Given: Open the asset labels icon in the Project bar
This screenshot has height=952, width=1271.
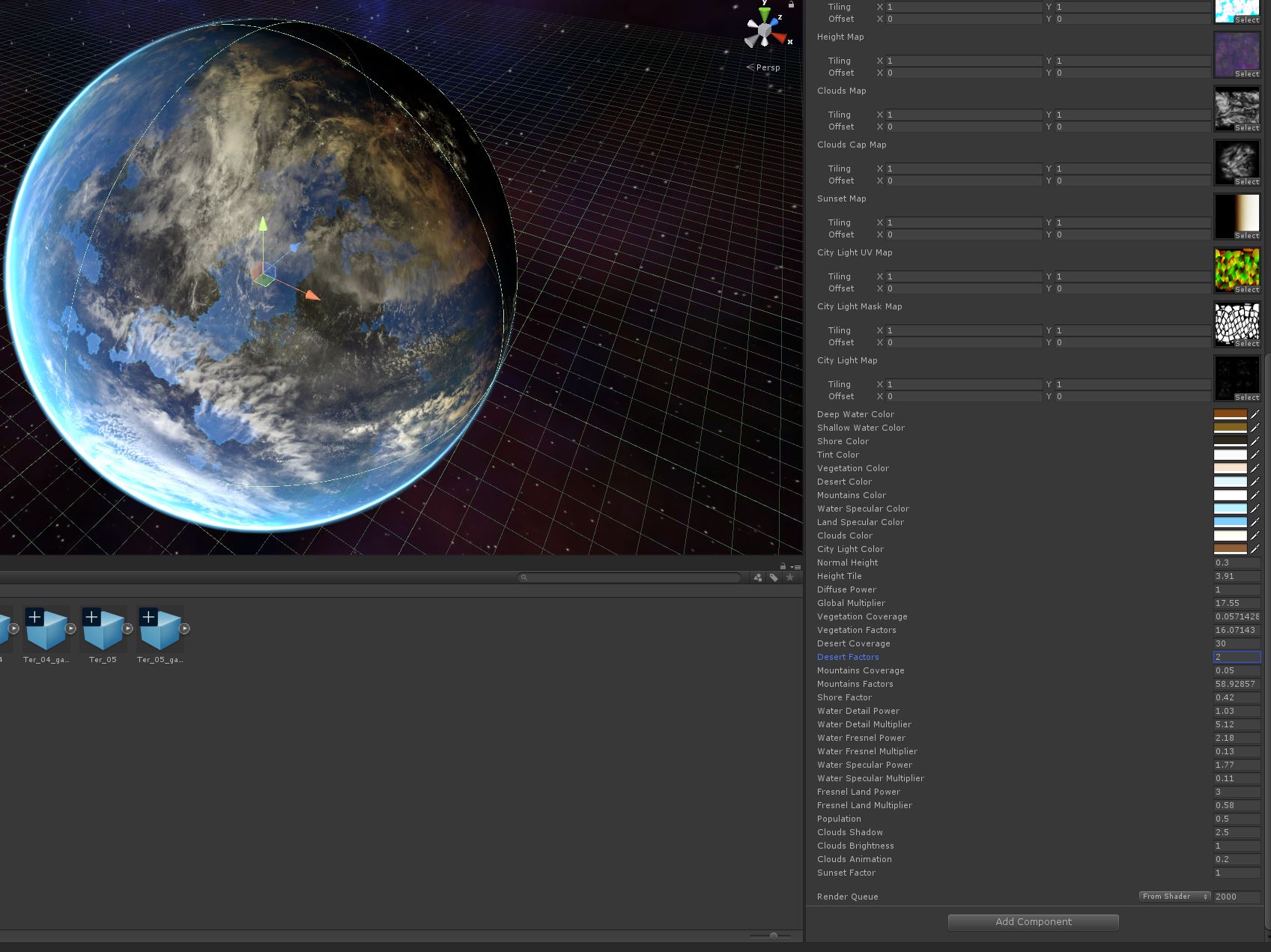Looking at the screenshot, I should pyautogui.click(x=774, y=577).
